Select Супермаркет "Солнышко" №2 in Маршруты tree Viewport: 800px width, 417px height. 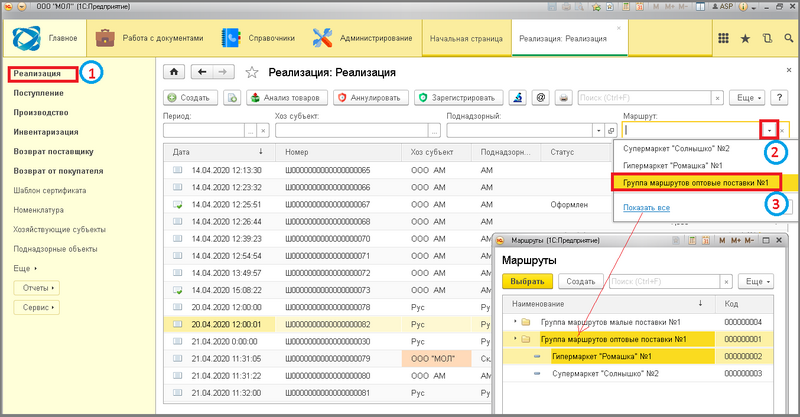(x=605, y=373)
